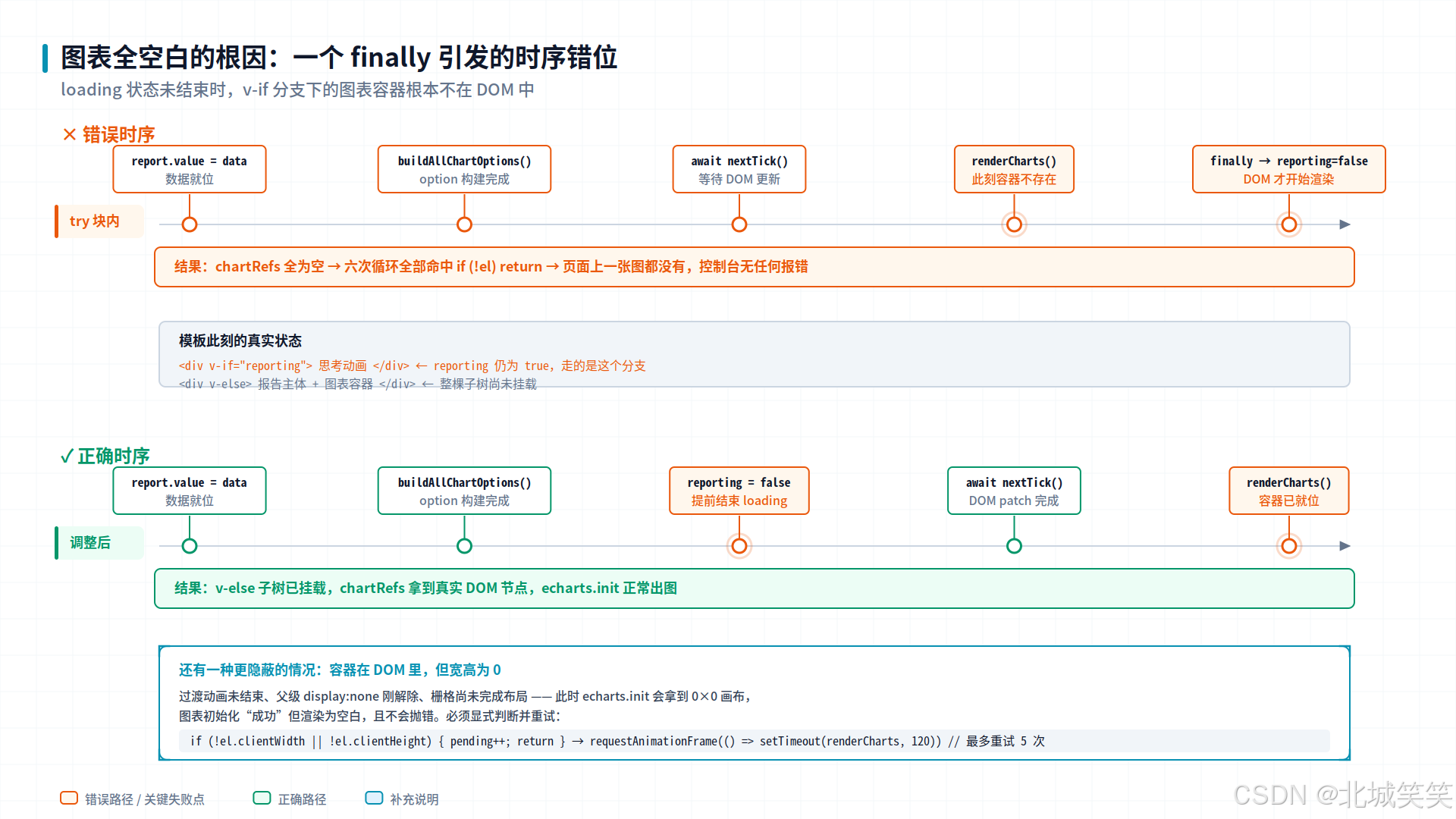Select the renderCharts() 容器已就位 box
Screen dimensions: 1456x819
(x=1289, y=491)
